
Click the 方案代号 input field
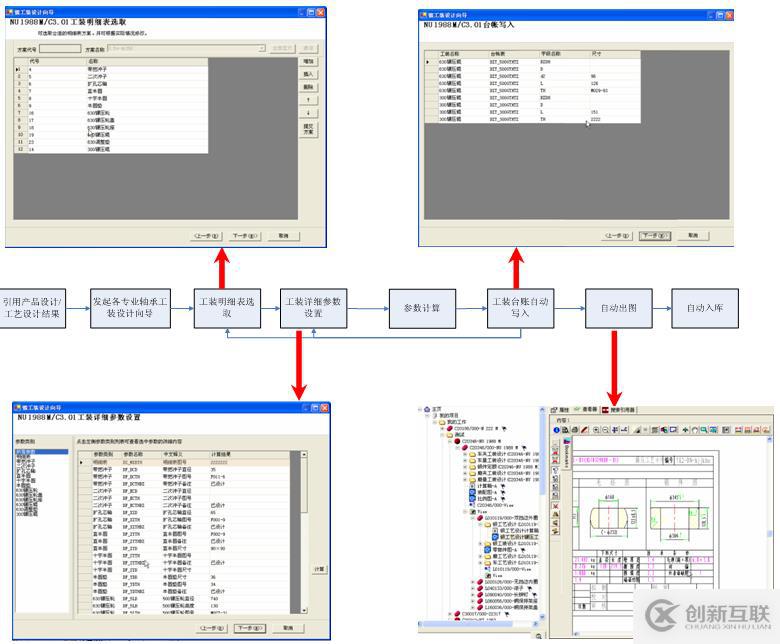click(60, 48)
